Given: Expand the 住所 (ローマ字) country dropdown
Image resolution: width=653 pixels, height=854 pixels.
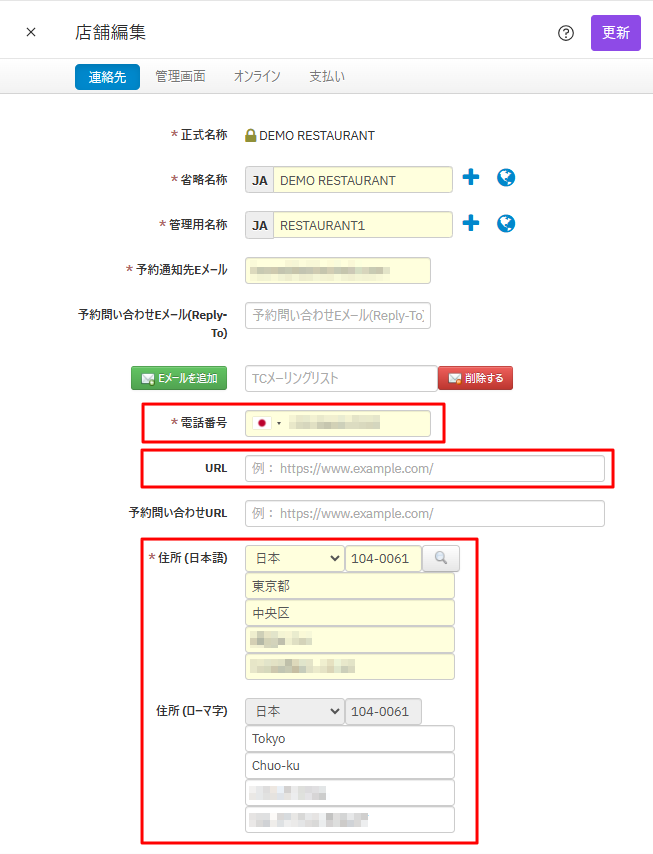Looking at the screenshot, I should [x=294, y=711].
